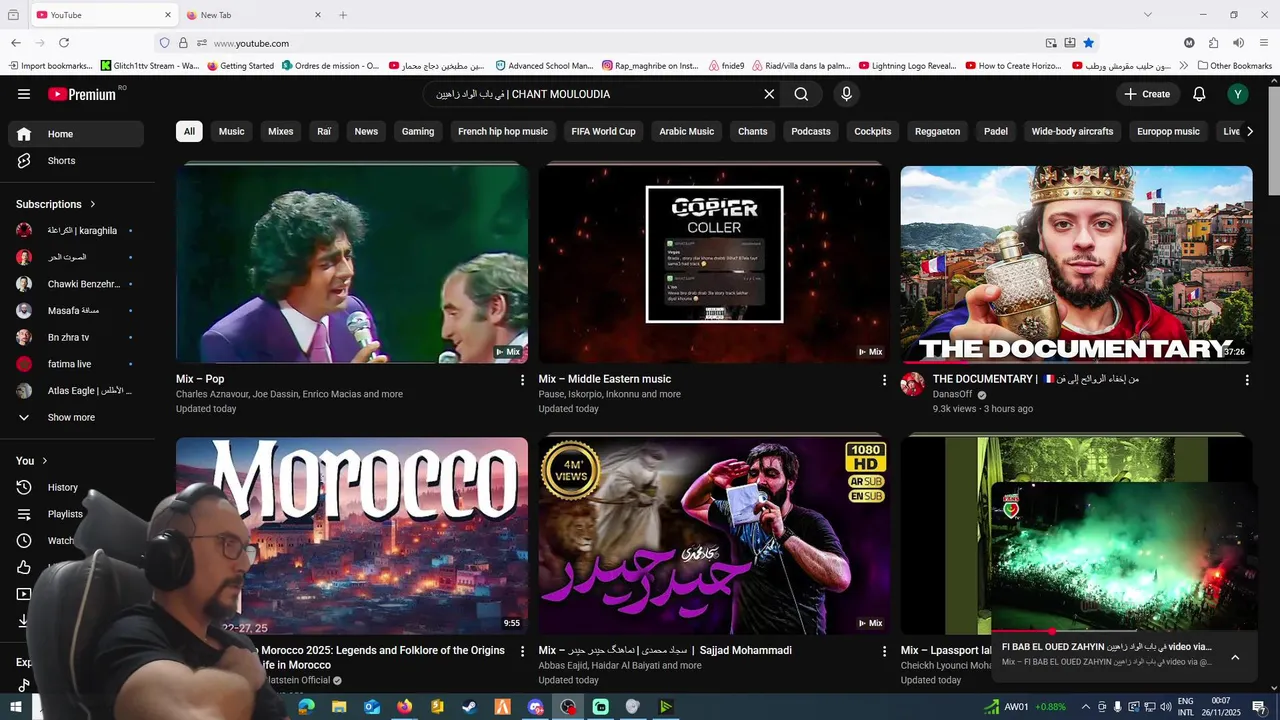Select the Podcasts filter chip
1280x720 pixels.
click(x=811, y=131)
